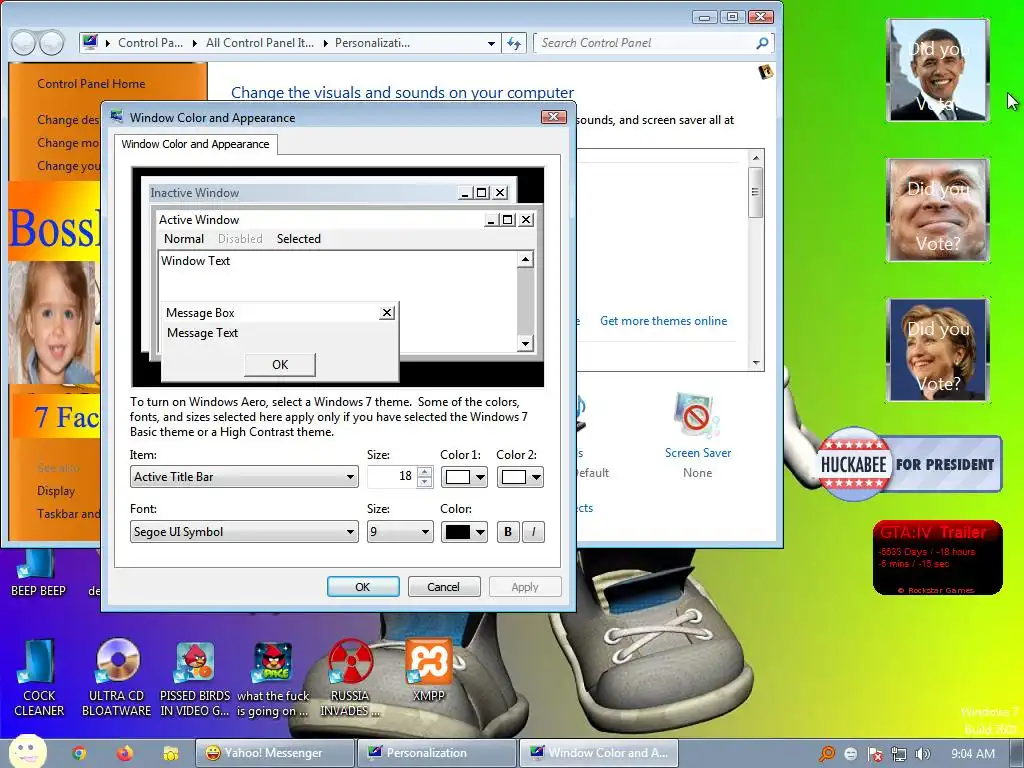The height and width of the screenshot is (768, 1024).
Task: Click 'Selected' in preview menu
Action: click(298, 239)
